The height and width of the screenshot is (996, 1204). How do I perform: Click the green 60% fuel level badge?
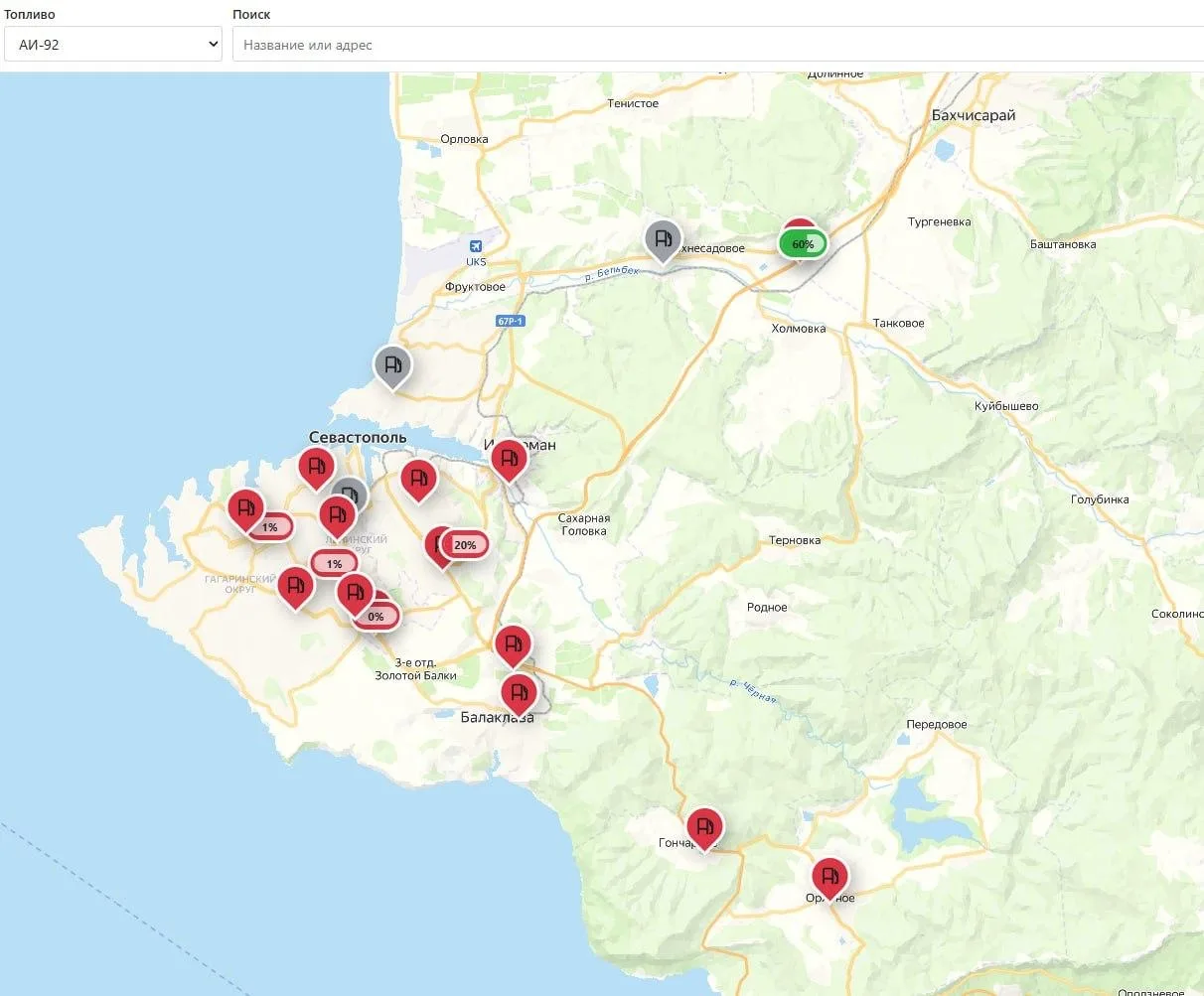point(803,244)
